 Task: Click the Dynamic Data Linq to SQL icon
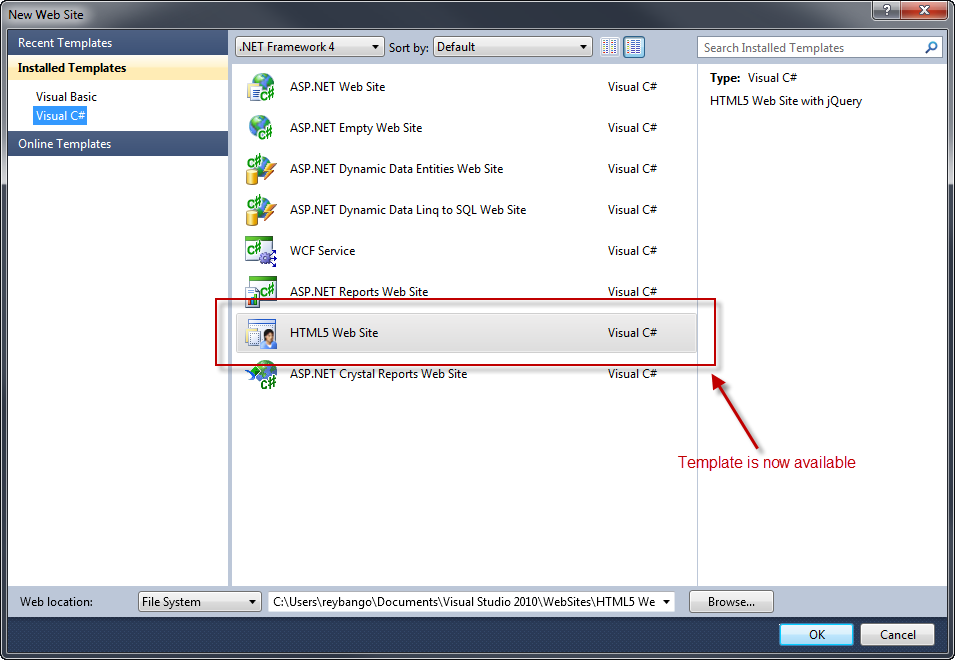coord(261,210)
